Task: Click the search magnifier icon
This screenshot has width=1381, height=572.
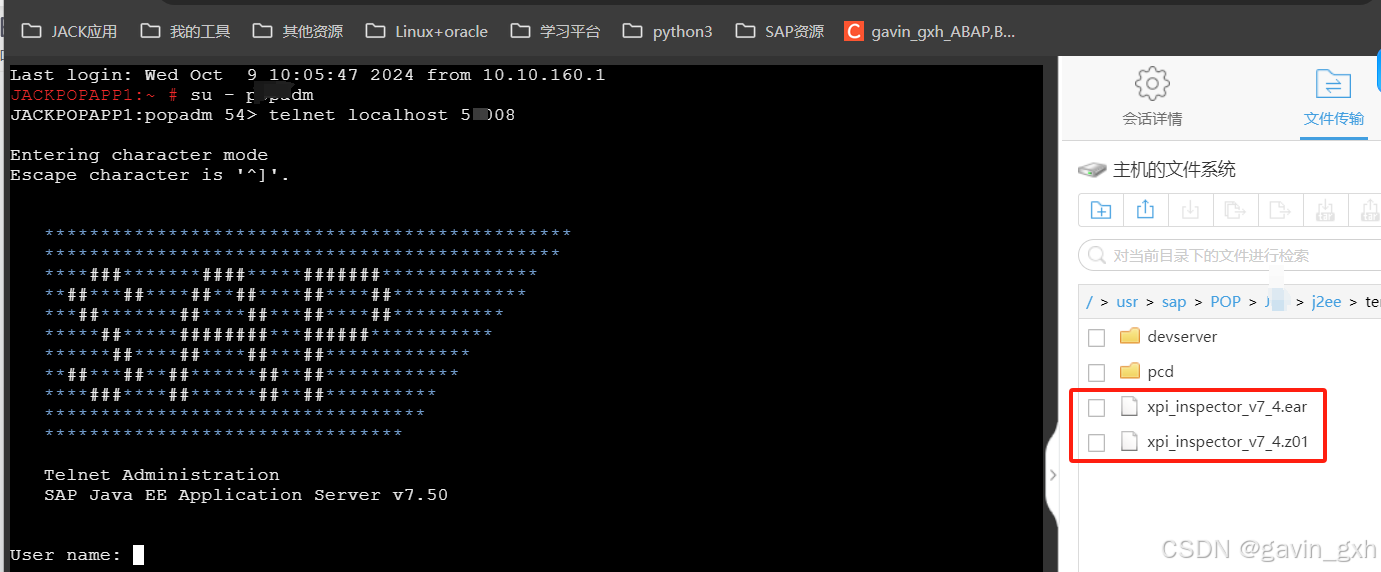Action: [1097, 256]
